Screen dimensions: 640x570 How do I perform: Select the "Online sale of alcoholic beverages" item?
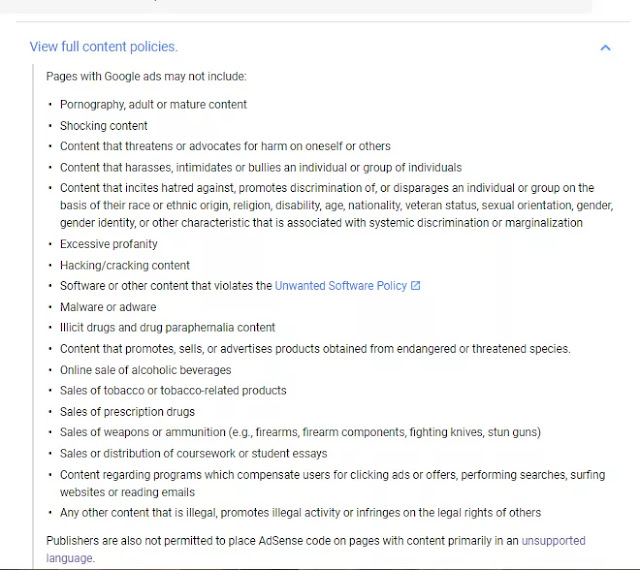[x=145, y=370]
